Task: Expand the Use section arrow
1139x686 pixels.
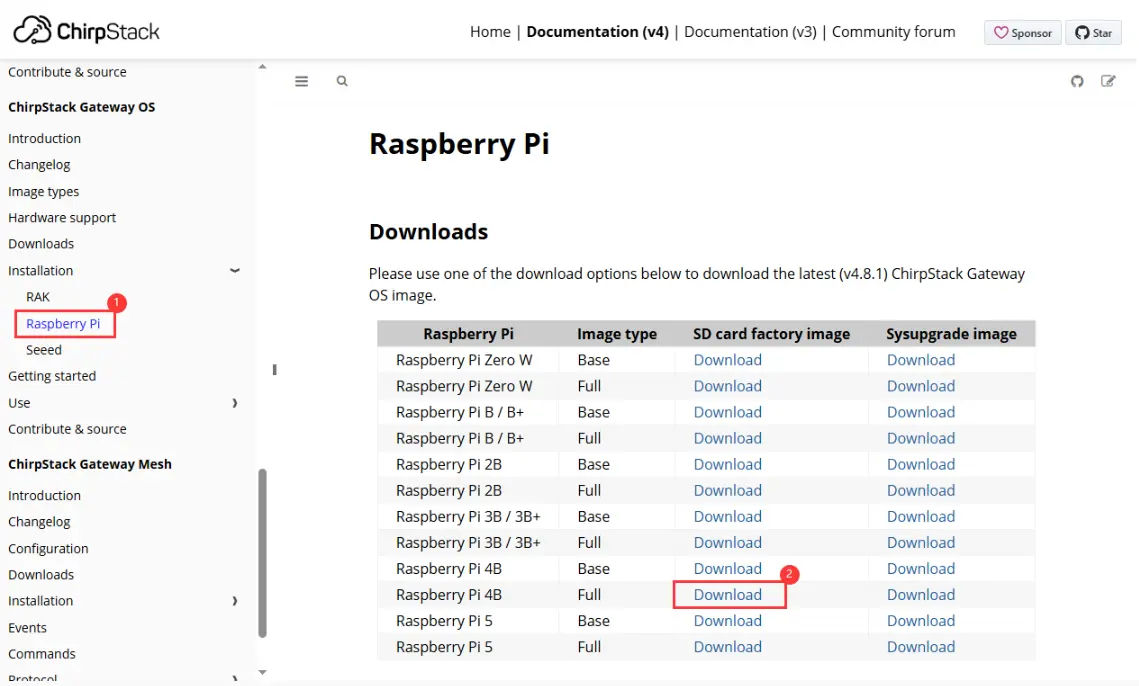Action: 235,403
